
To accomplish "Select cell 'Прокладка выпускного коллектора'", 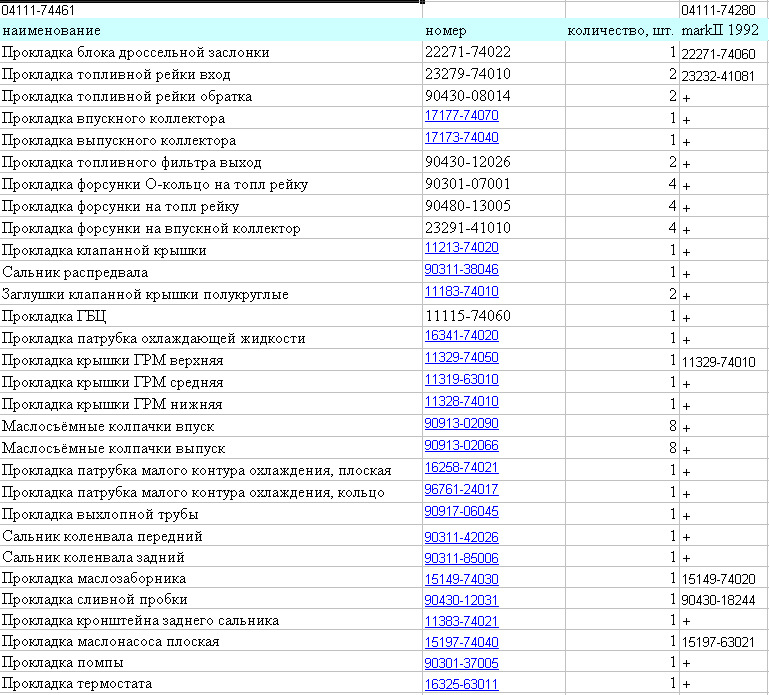I will 211,140.
